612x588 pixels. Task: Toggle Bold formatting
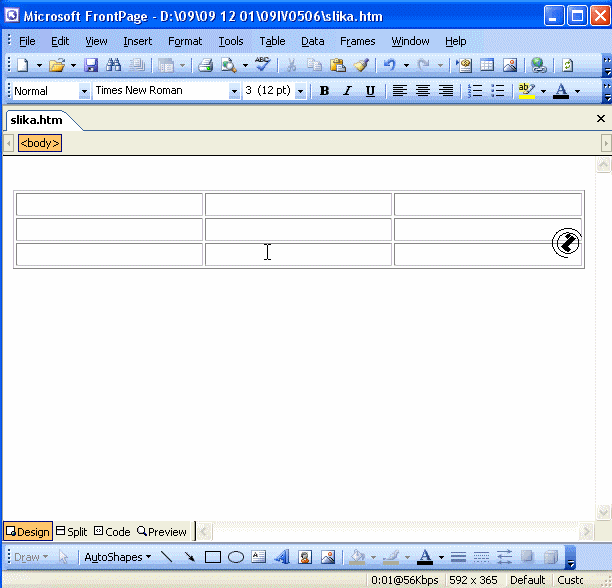tap(324, 91)
